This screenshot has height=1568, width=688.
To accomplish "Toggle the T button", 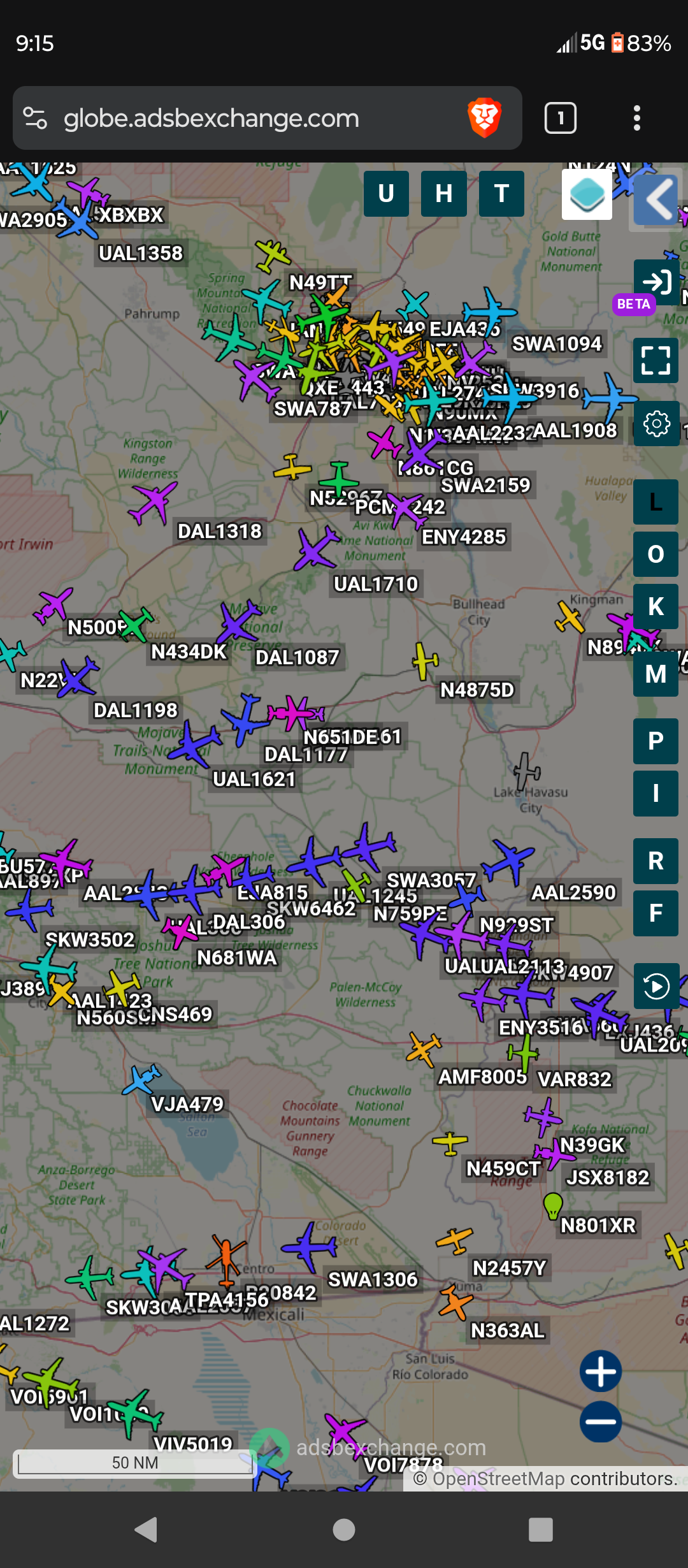I will pyautogui.click(x=501, y=194).
